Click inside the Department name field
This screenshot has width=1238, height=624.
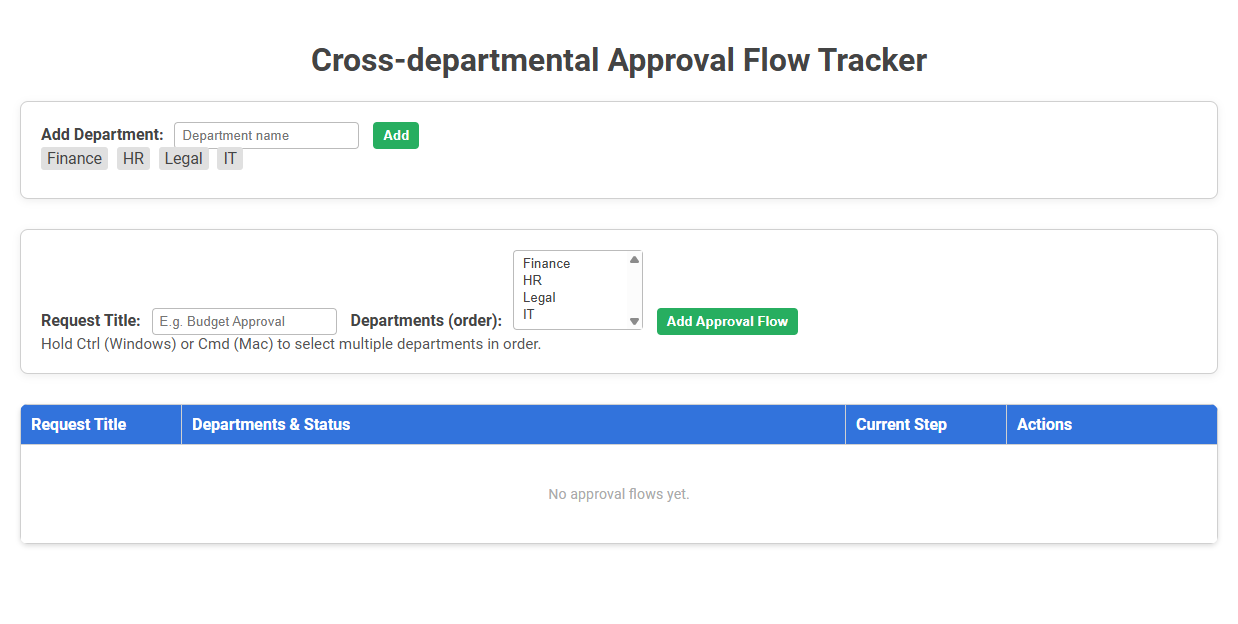pyautogui.click(x=265, y=134)
